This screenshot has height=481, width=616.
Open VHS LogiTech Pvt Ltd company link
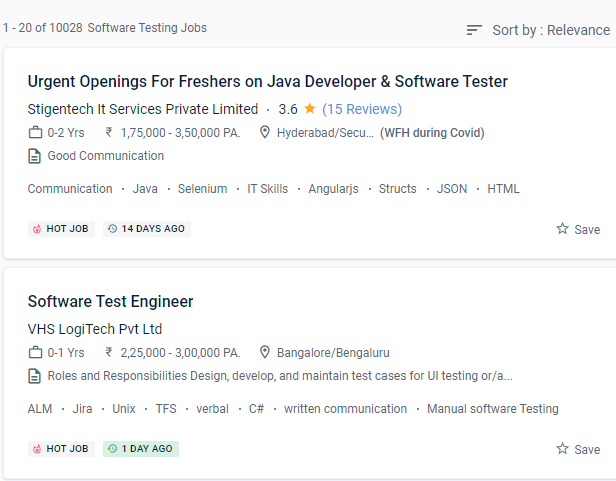pyautogui.click(x=94, y=329)
